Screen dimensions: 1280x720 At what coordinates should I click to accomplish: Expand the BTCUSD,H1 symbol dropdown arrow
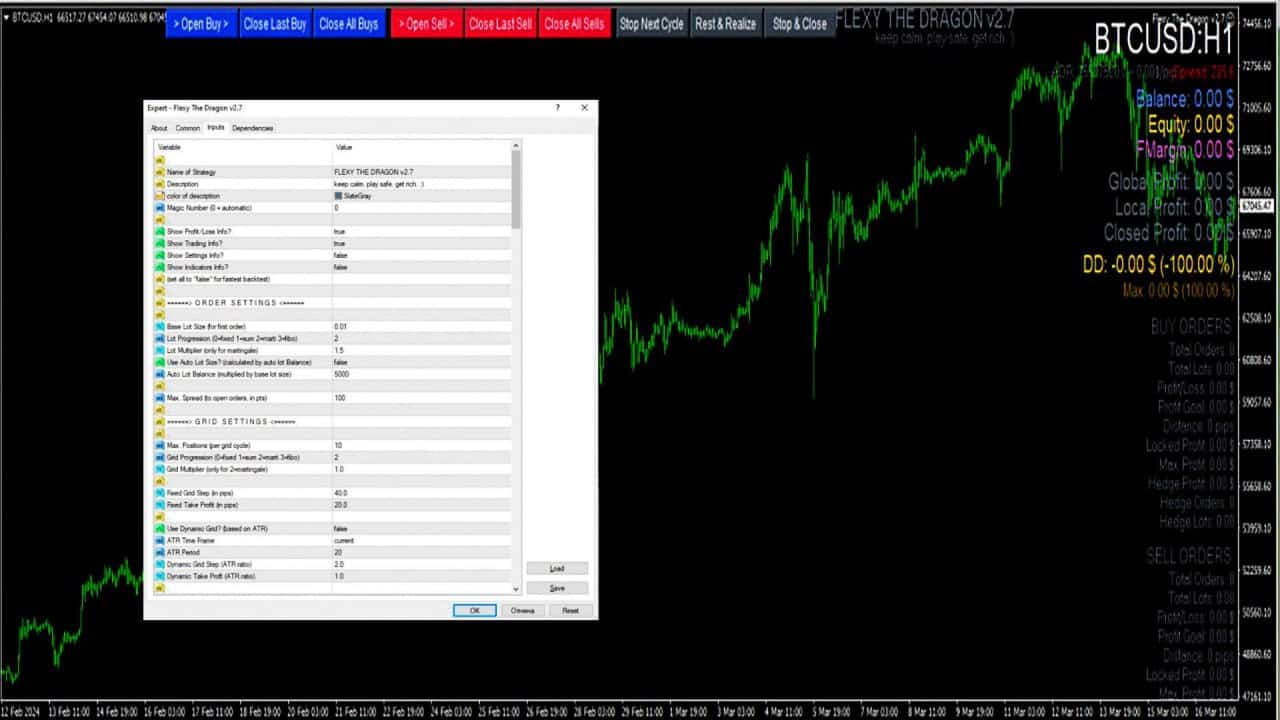[x=8, y=16]
